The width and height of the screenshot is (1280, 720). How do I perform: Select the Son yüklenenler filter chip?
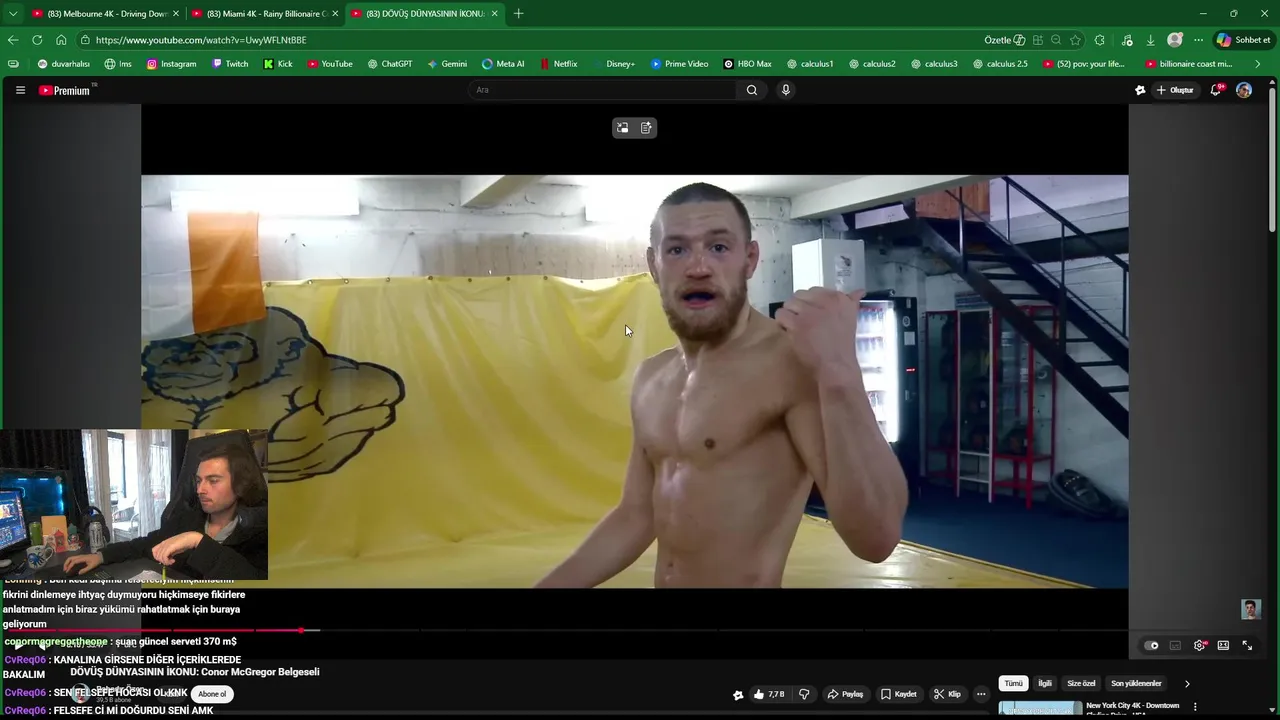click(x=1136, y=684)
